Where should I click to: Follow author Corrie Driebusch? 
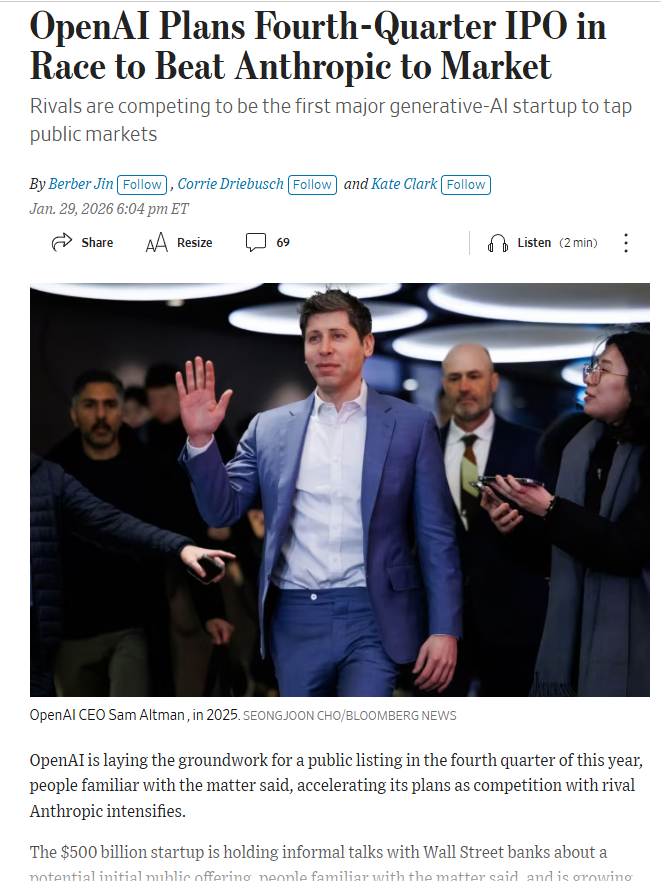tap(312, 185)
